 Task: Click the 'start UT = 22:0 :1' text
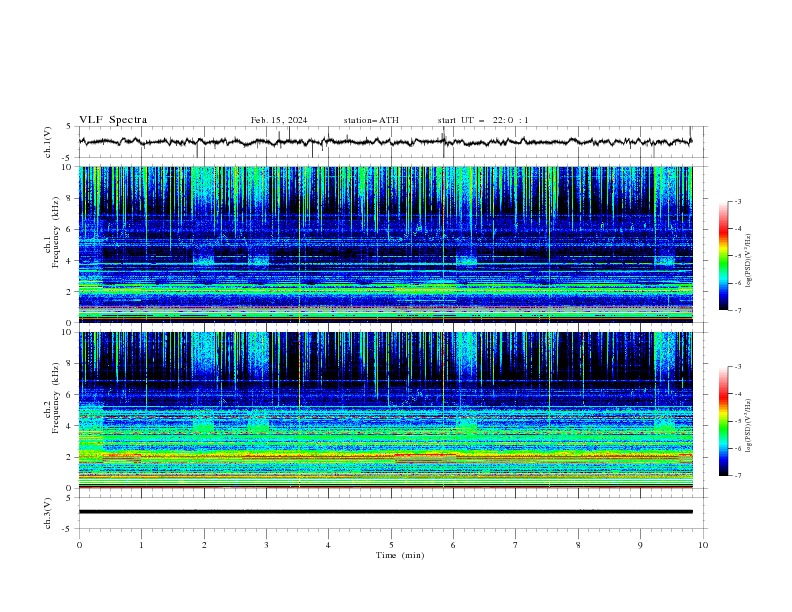483,120
